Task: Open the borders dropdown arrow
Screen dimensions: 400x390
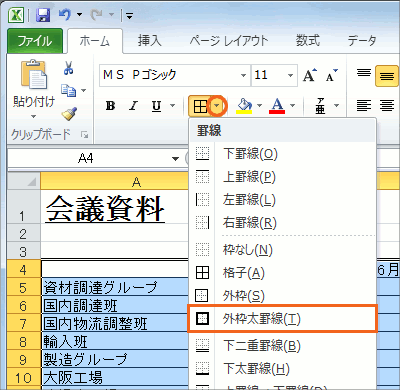Action: [217, 106]
